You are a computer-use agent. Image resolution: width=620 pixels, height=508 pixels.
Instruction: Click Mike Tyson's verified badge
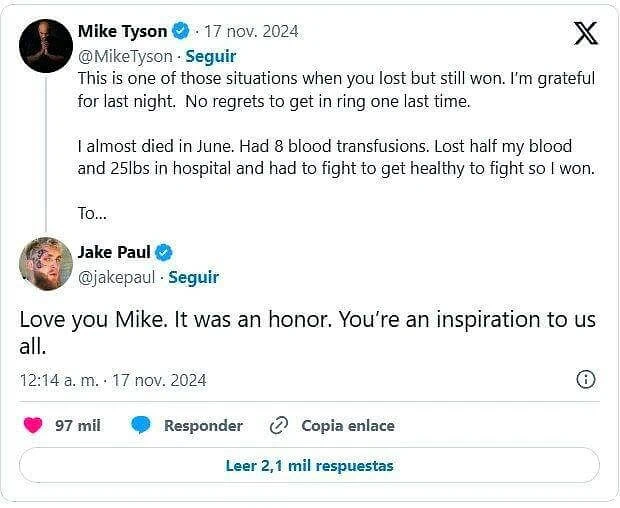point(181,31)
